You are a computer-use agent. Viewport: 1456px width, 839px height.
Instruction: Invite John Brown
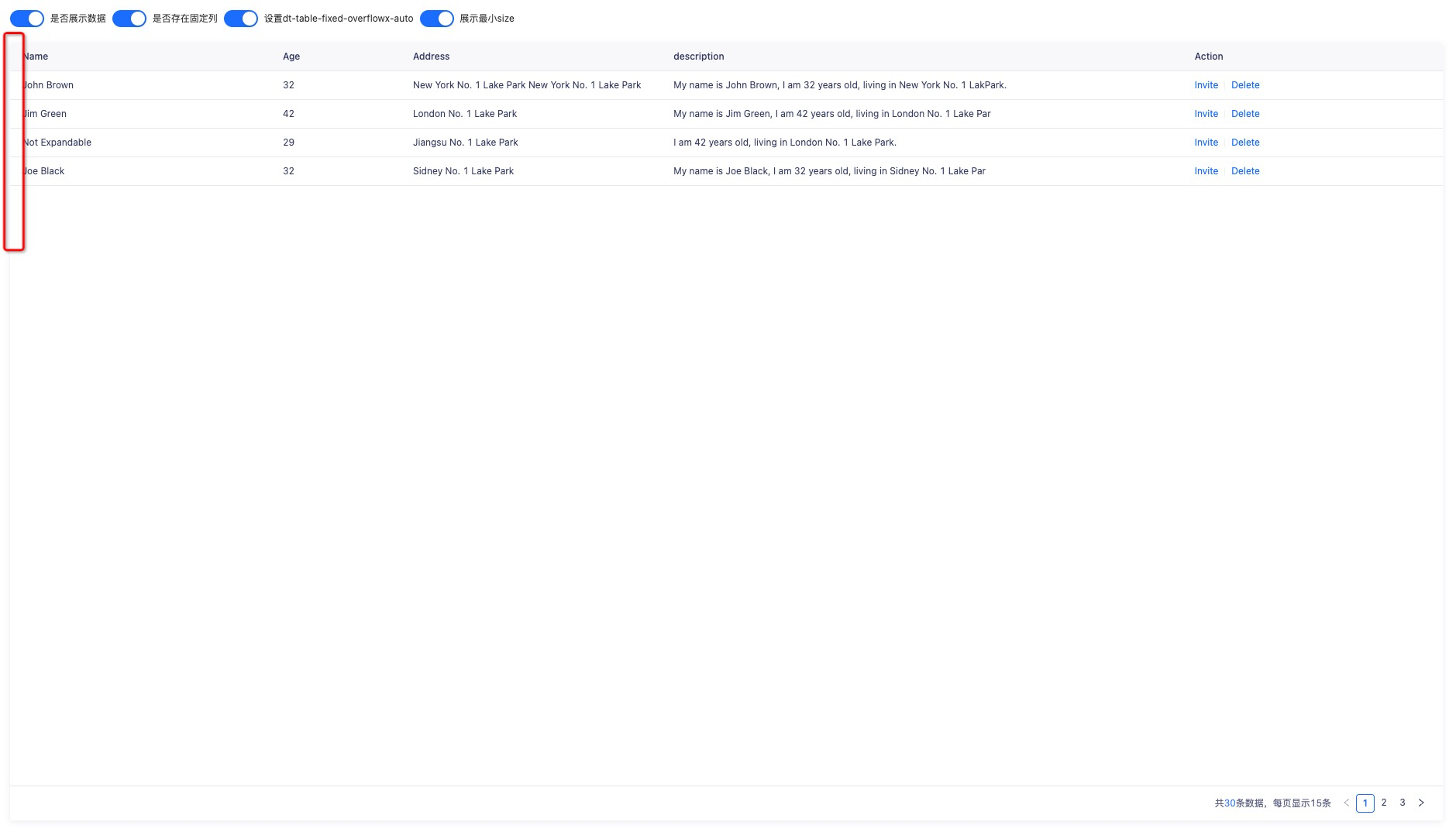tap(1206, 85)
